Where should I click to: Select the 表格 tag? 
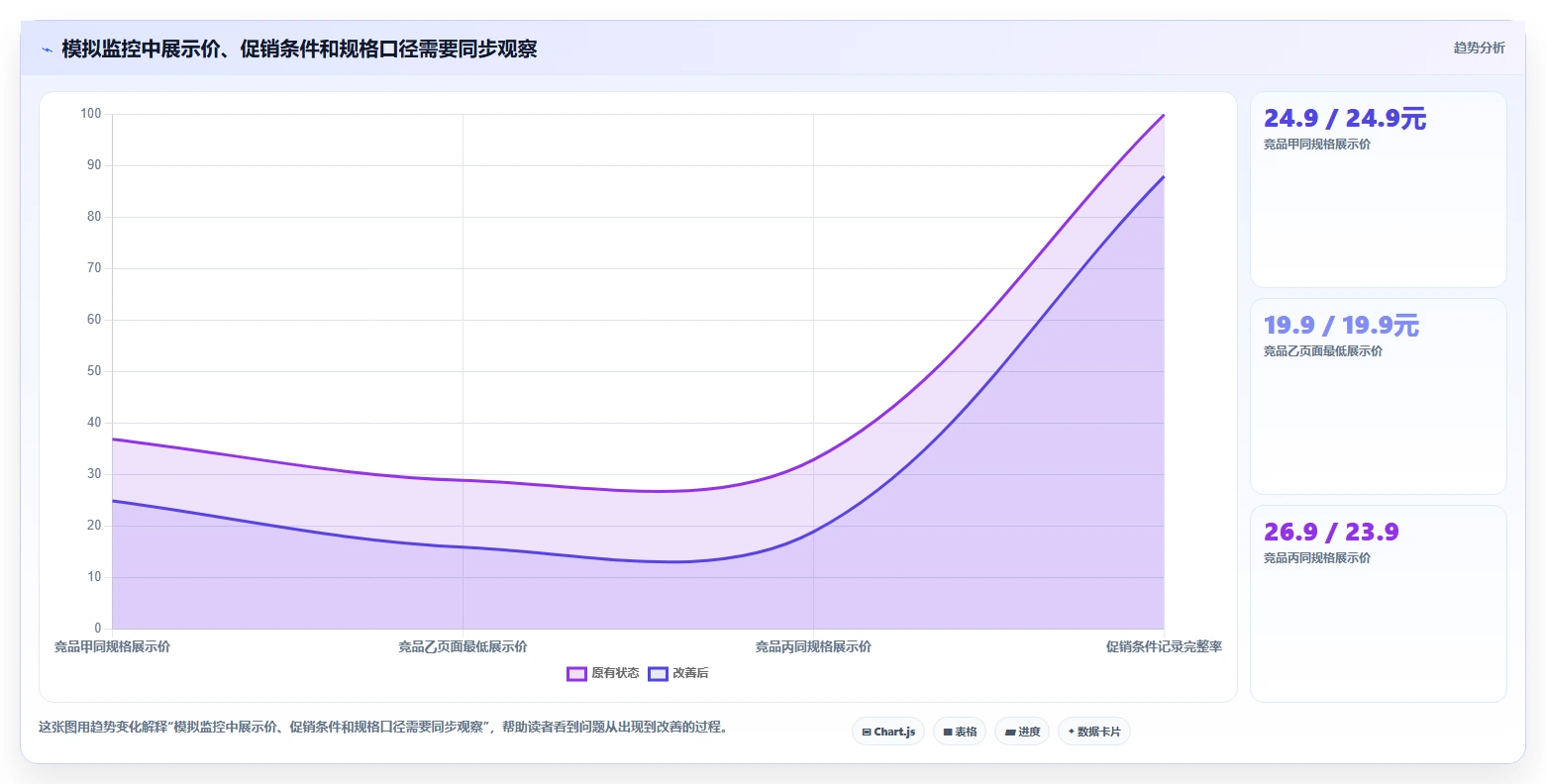coord(960,732)
